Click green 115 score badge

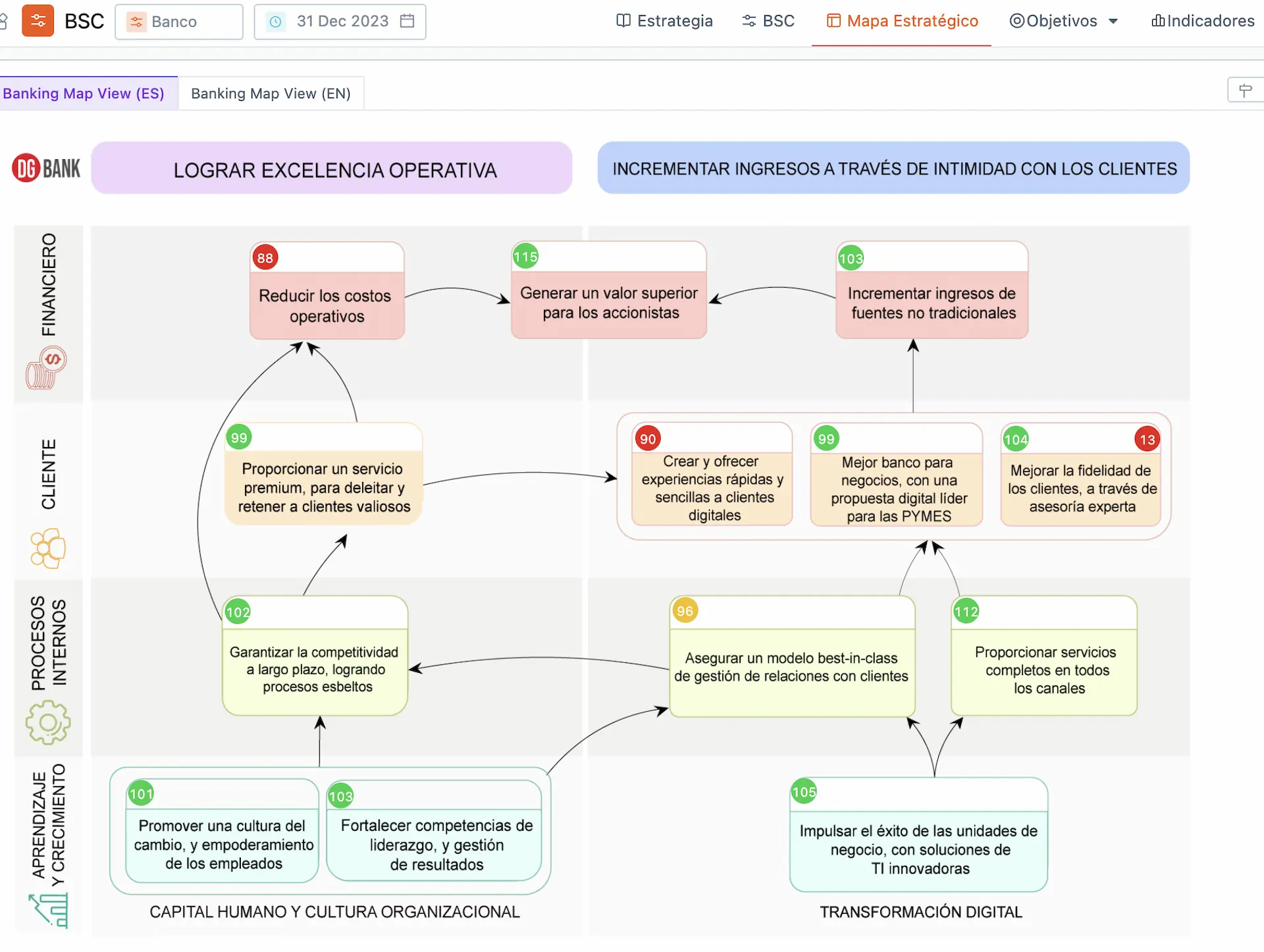click(525, 257)
